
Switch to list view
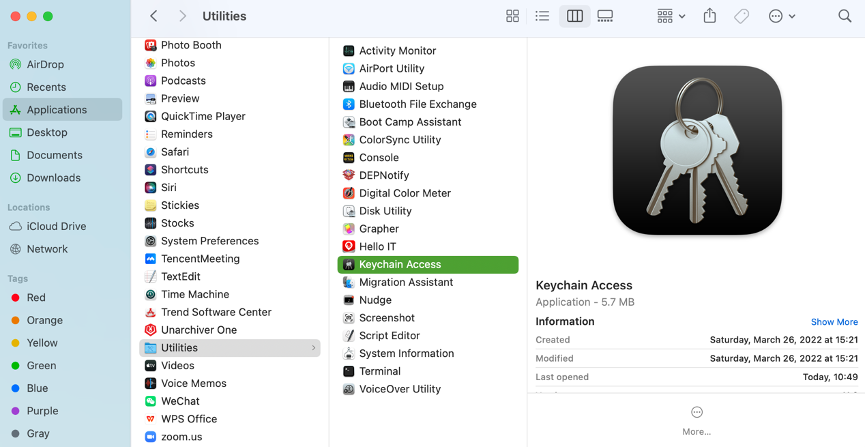coord(542,16)
